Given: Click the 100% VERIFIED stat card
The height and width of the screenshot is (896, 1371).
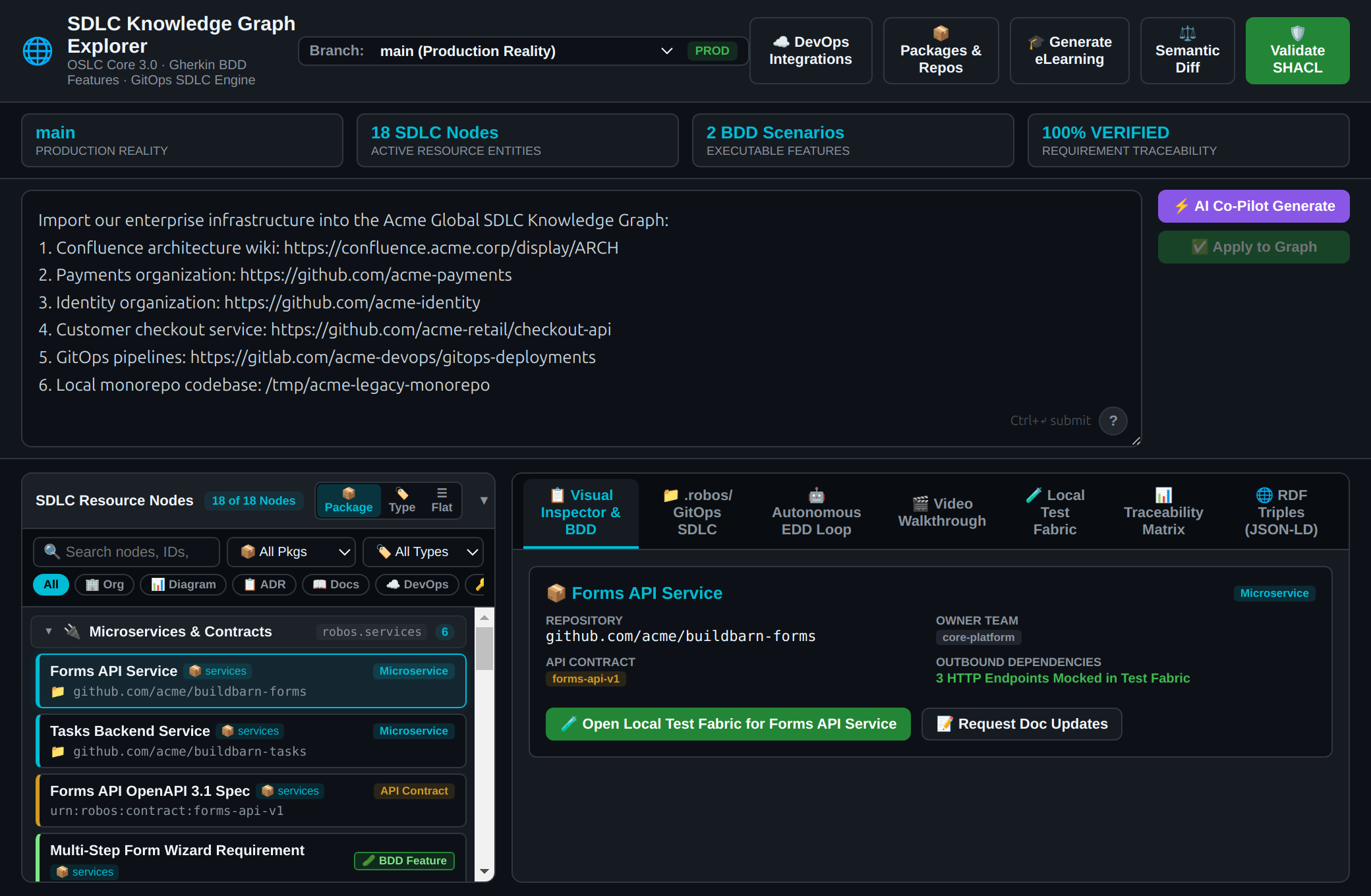Looking at the screenshot, I should point(1188,140).
